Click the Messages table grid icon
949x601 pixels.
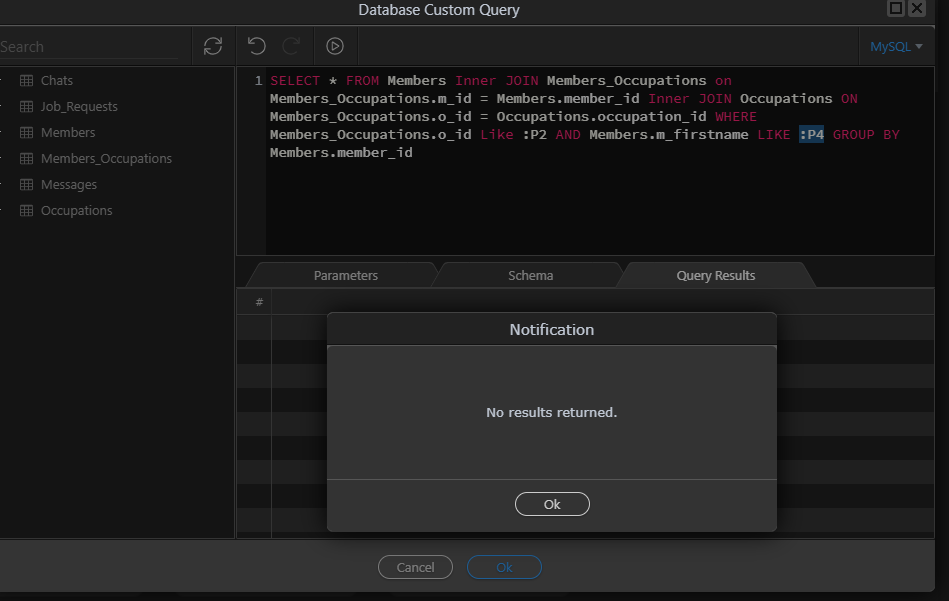click(27, 185)
